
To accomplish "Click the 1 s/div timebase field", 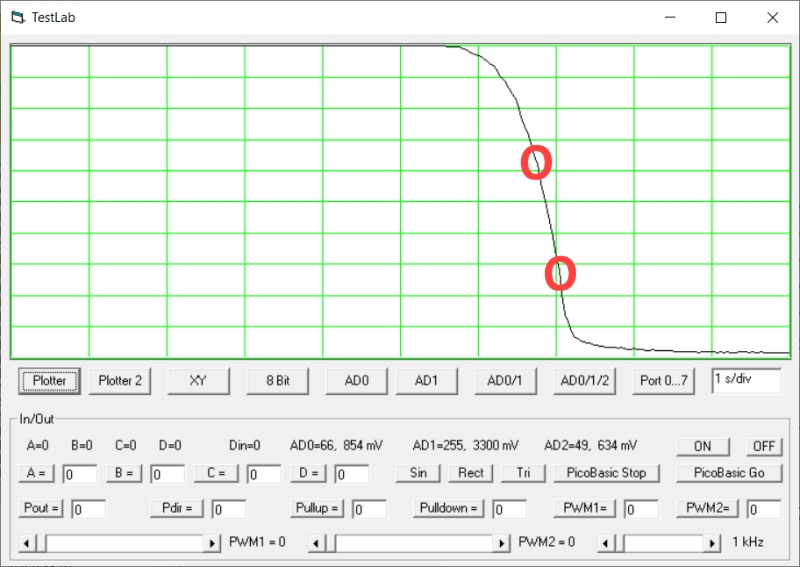I will click(746, 379).
